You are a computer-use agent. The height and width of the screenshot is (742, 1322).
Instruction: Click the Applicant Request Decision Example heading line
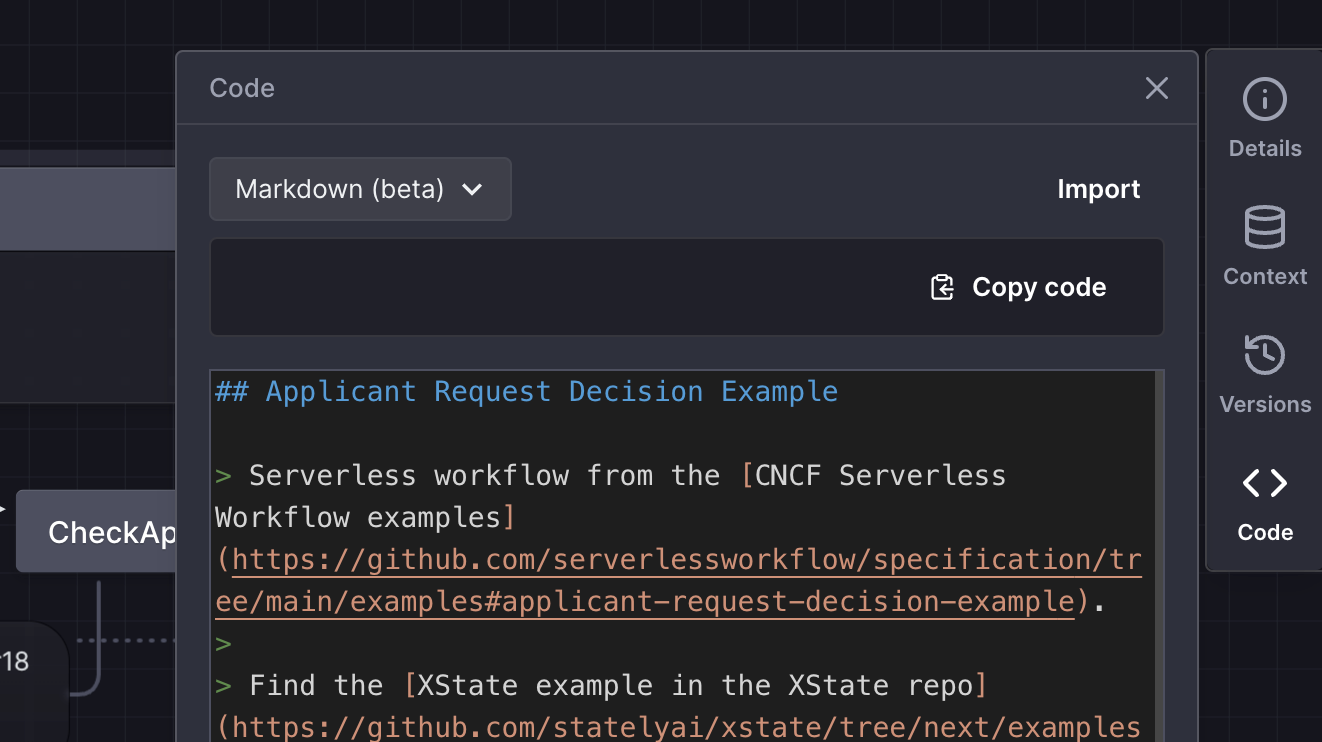tap(527, 392)
